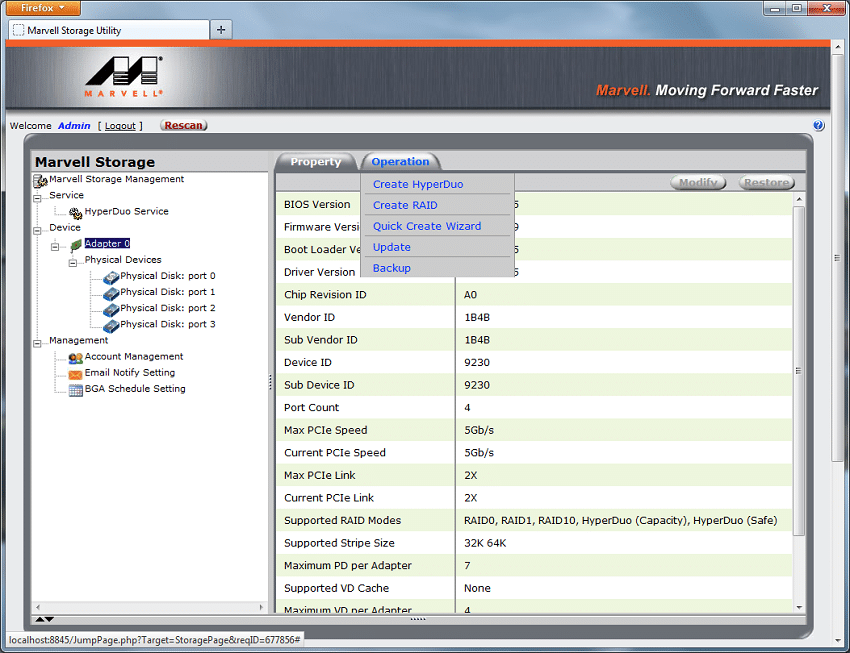Click the Max PCIe Speed label

coord(325,430)
